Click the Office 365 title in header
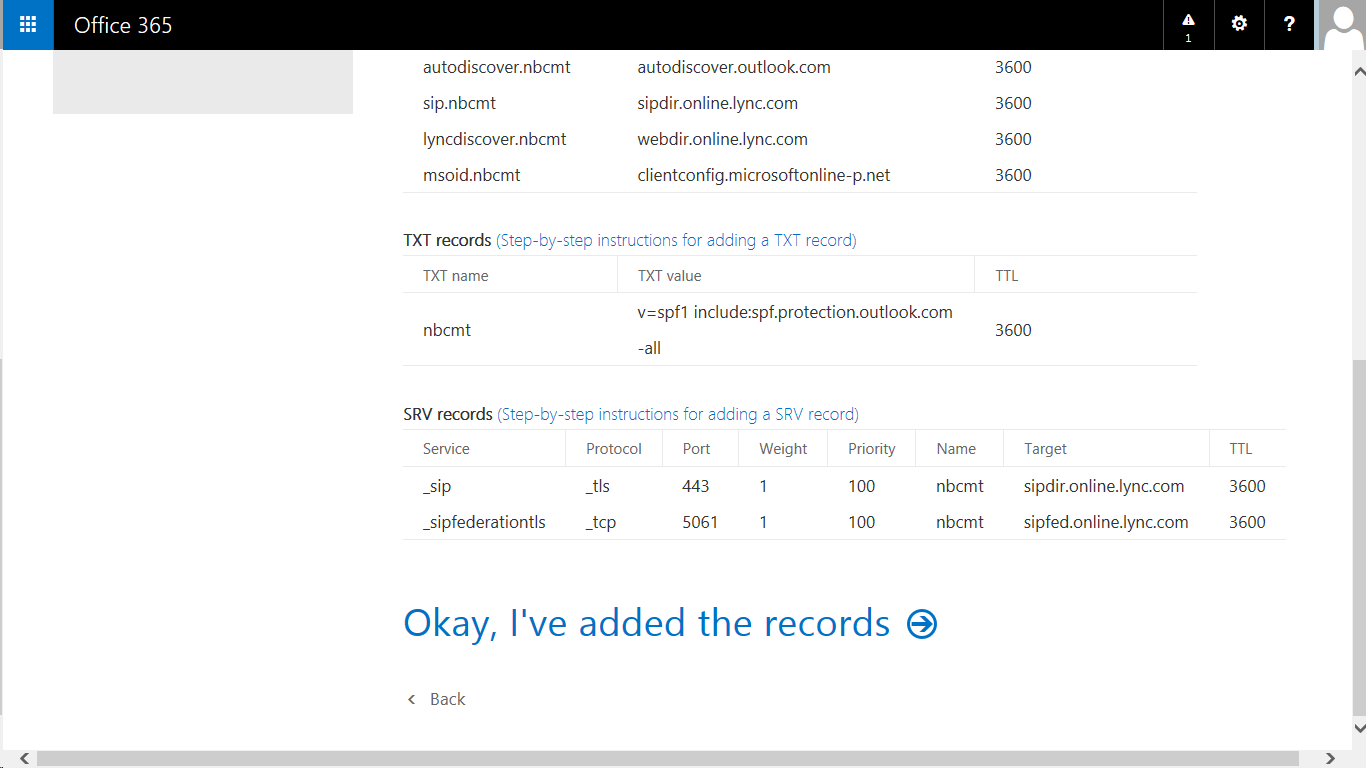The width and height of the screenshot is (1366, 768). point(123,25)
